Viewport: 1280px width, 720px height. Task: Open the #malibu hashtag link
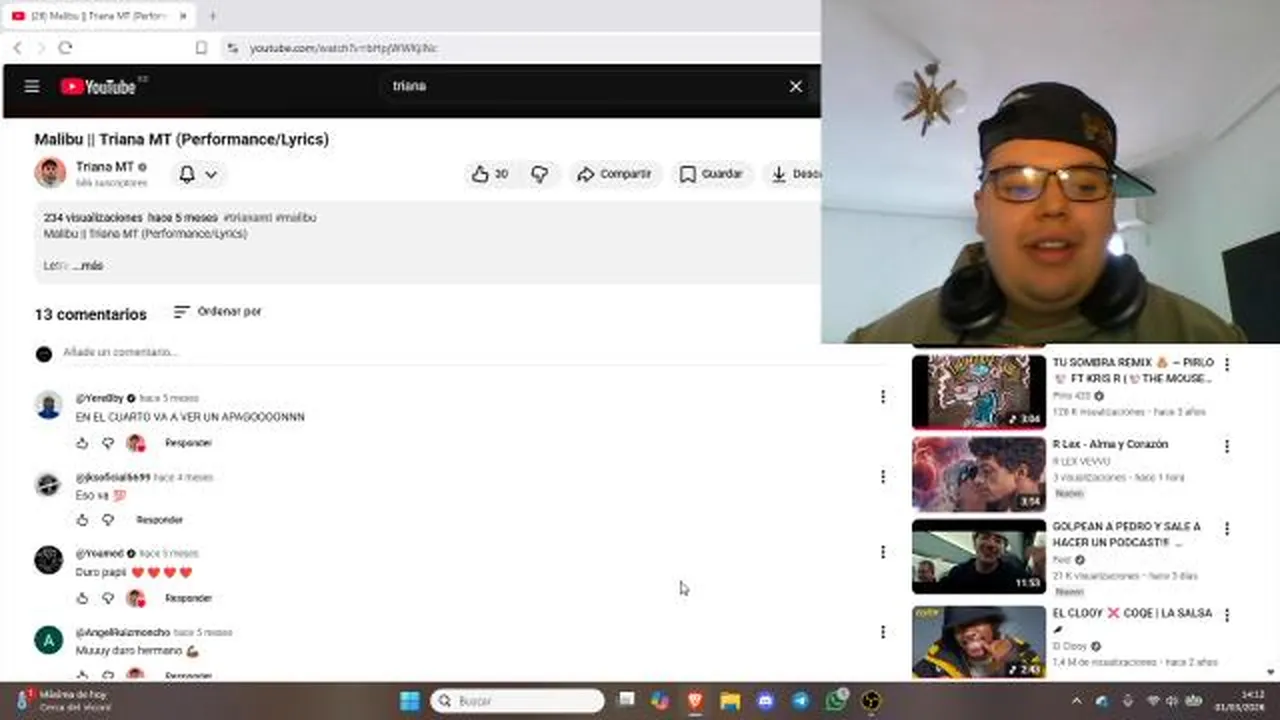click(x=296, y=217)
